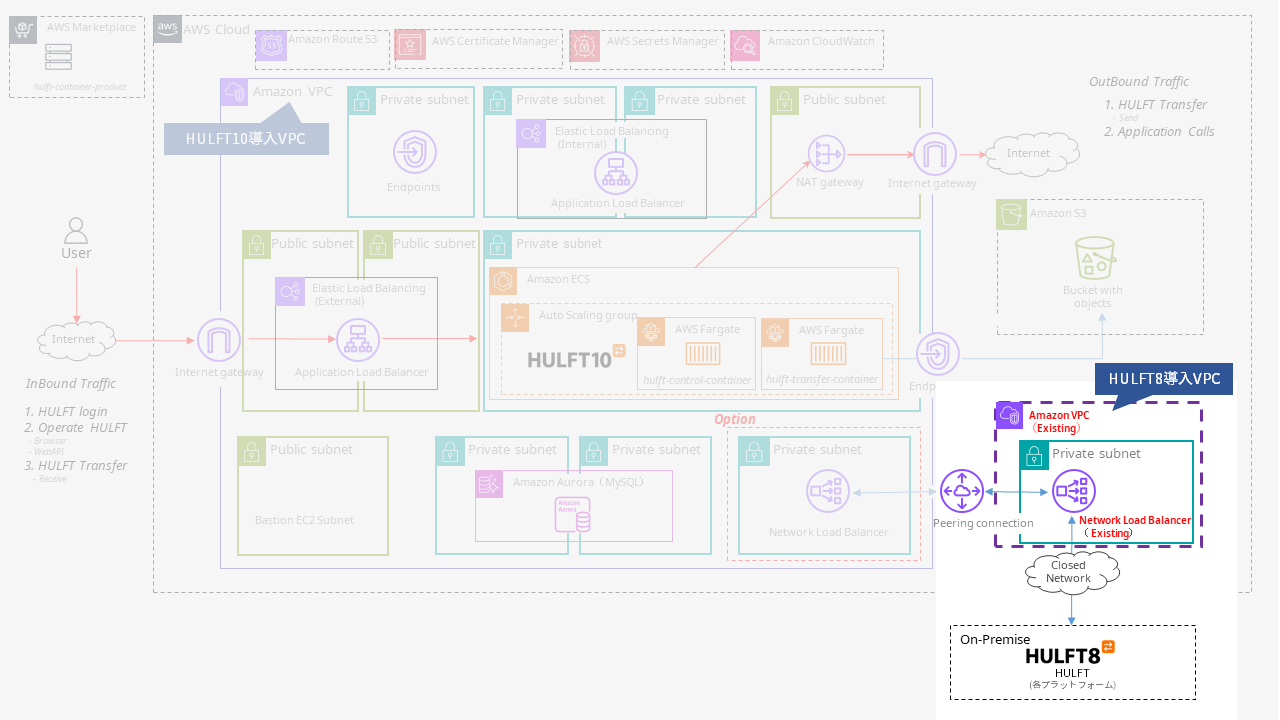Select the Amazon Route 53 service icon
Viewport: 1280px width, 720px height.
tap(270, 45)
